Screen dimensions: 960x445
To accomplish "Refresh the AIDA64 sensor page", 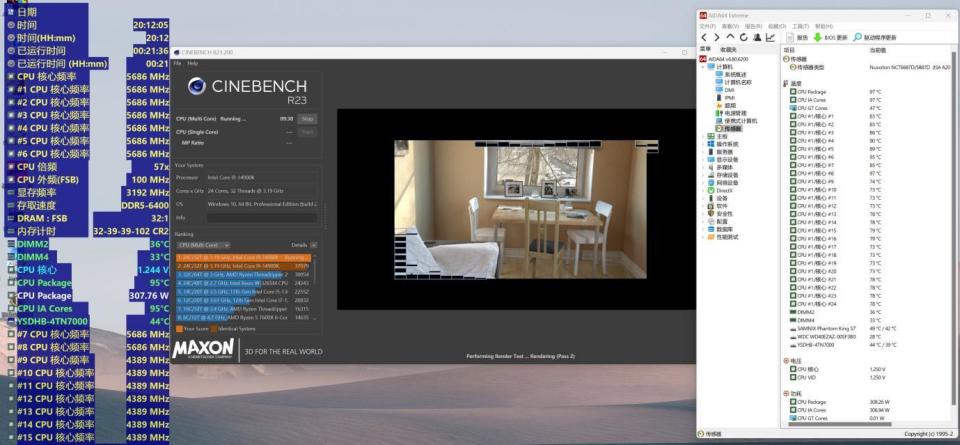I will coord(744,37).
